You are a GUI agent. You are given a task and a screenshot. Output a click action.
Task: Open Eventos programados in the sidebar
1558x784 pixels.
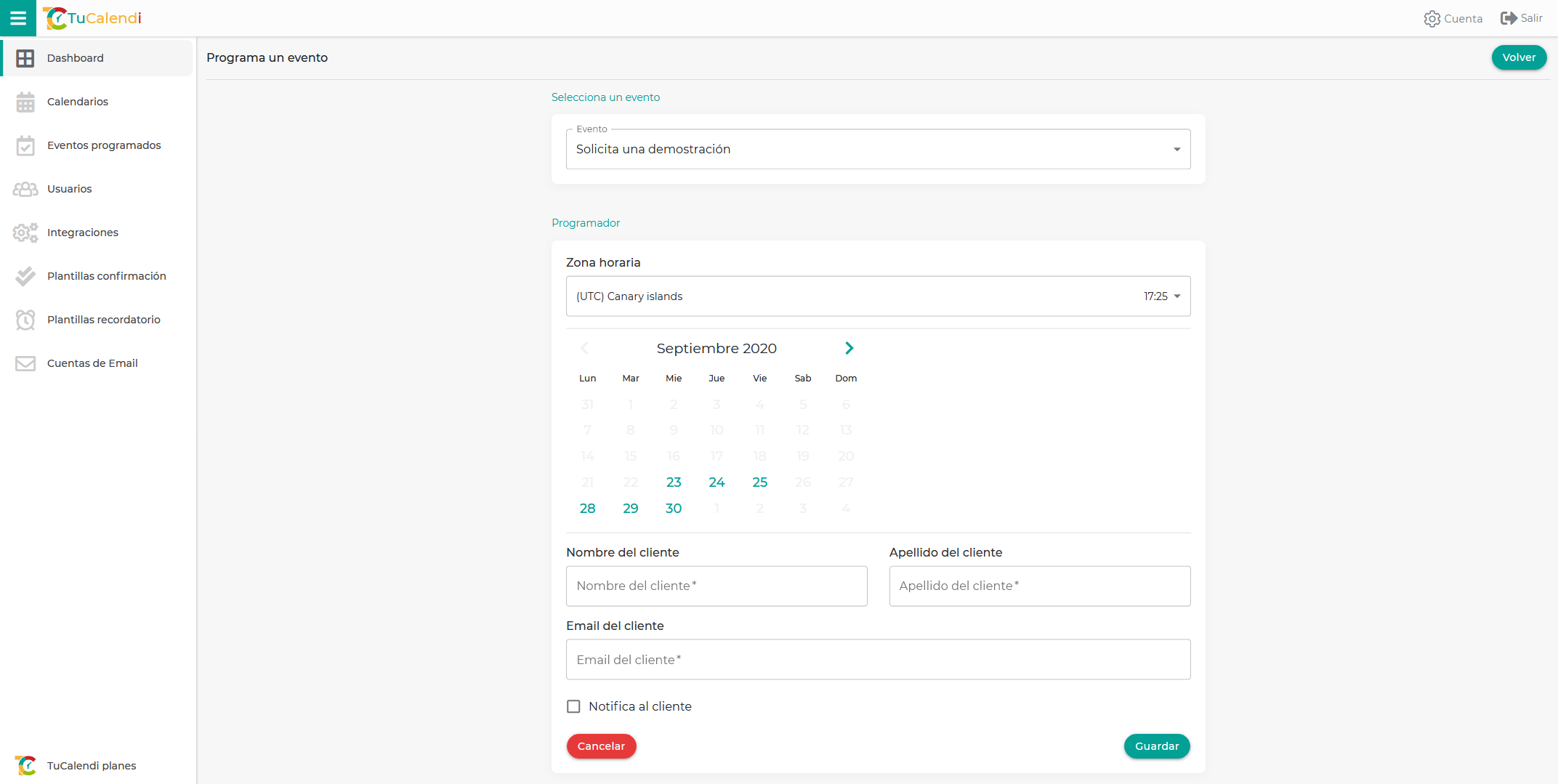[97, 145]
